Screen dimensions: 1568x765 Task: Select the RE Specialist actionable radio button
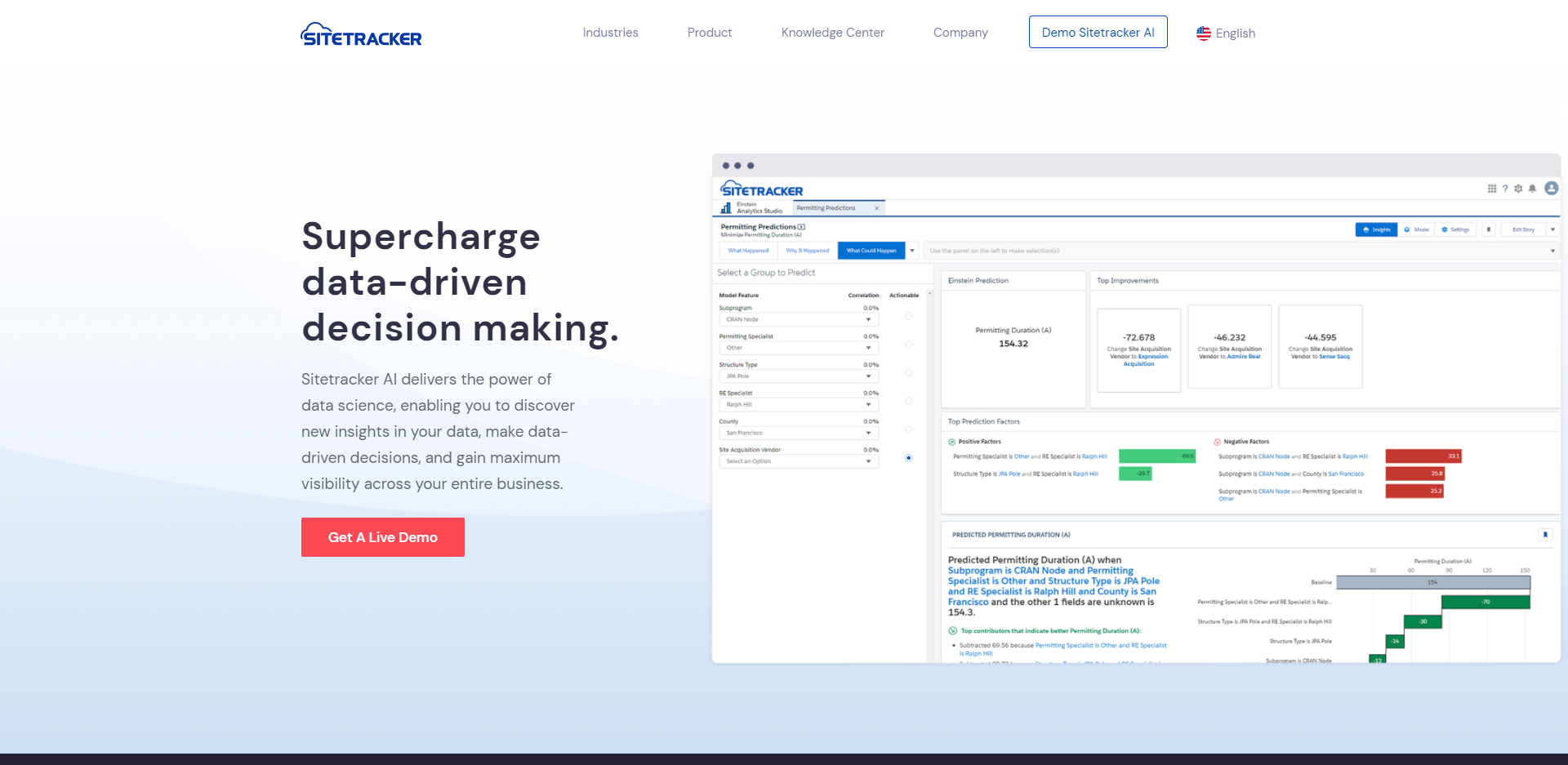pyautogui.click(x=908, y=401)
